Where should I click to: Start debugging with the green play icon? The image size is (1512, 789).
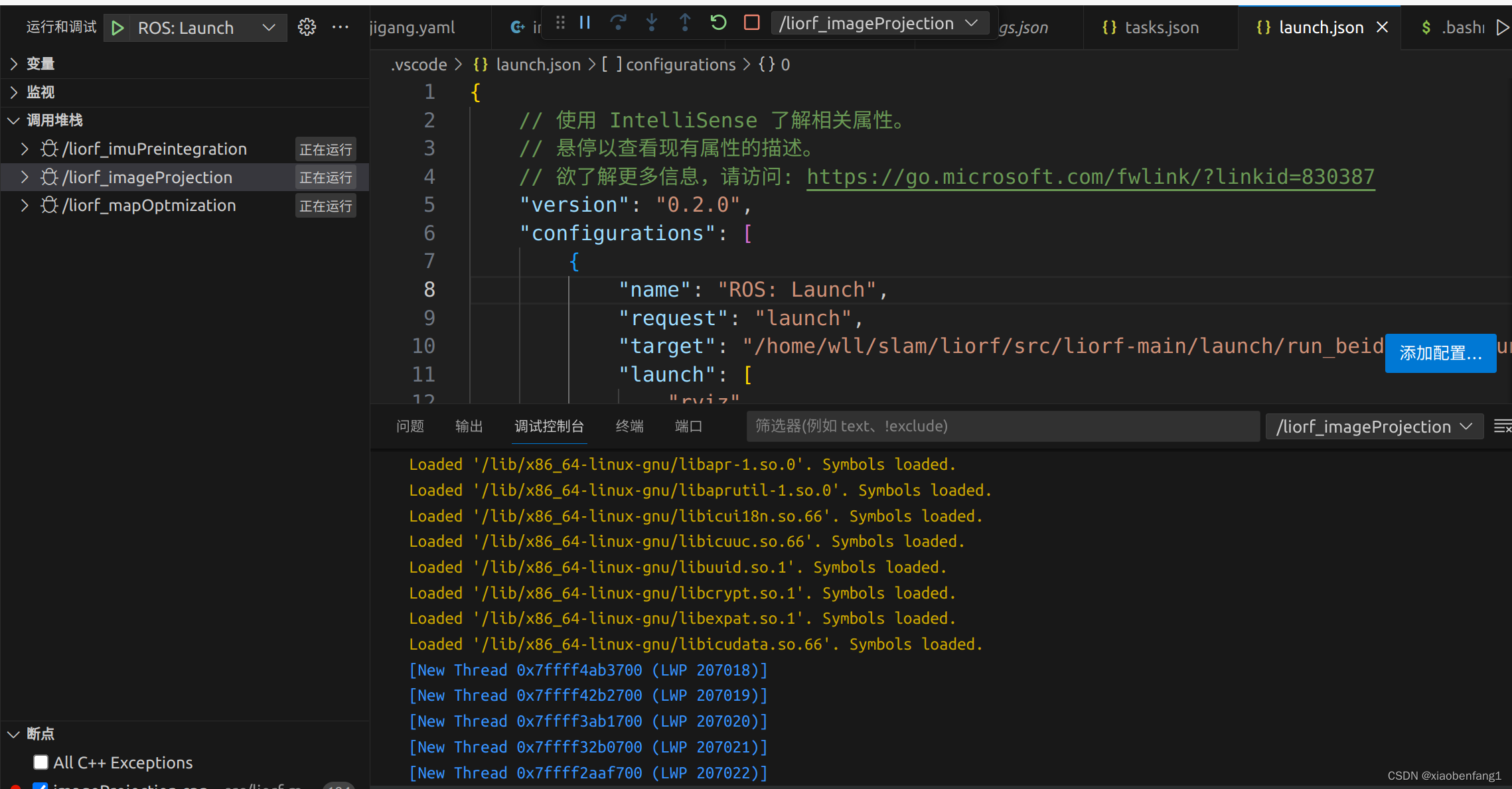pyautogui.click(x=118, y=28)
